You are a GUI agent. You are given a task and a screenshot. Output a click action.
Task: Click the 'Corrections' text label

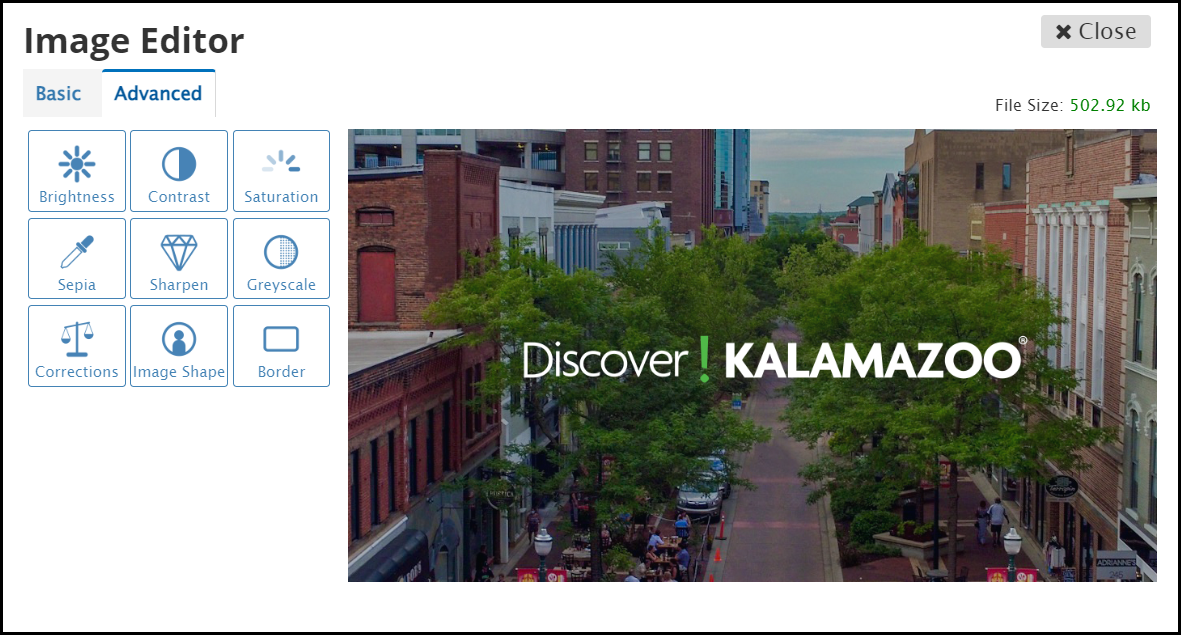coord(77,372)
